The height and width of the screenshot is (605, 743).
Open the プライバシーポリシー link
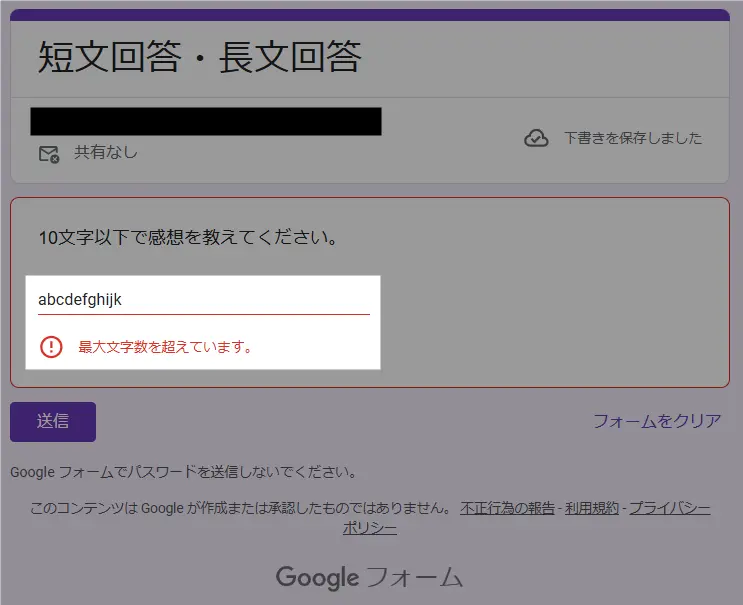(669, 508)
